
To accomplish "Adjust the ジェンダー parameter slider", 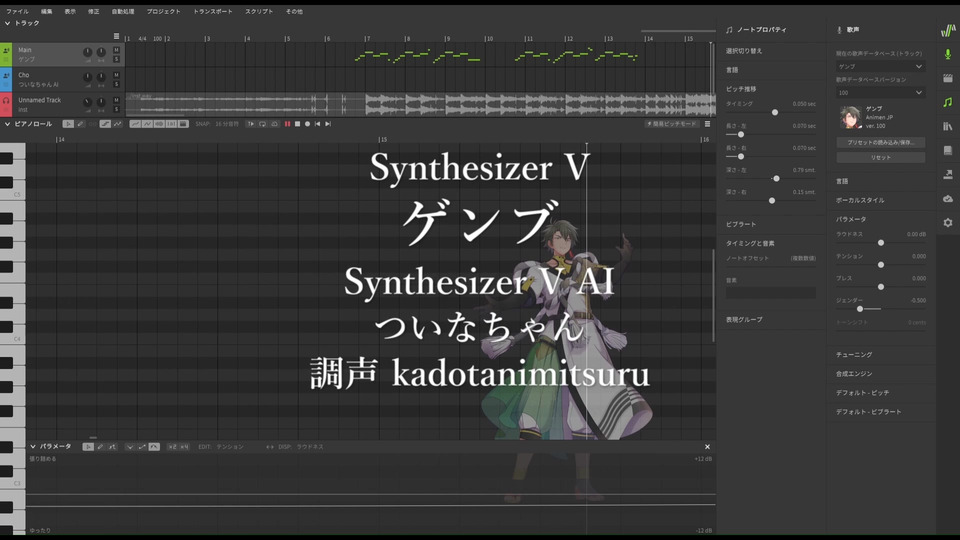I will (x=860, y=309).
